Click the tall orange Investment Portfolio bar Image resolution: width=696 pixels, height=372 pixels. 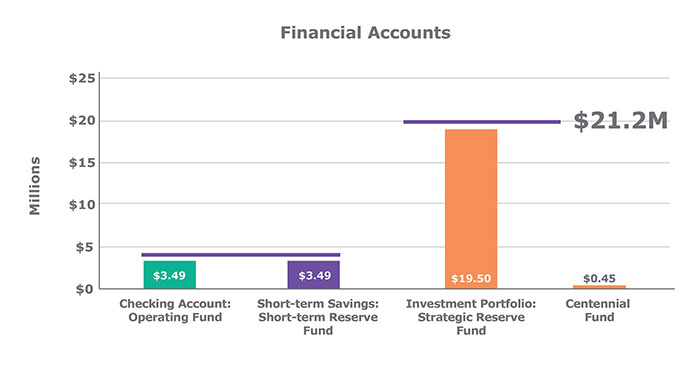tap(471, 209)
